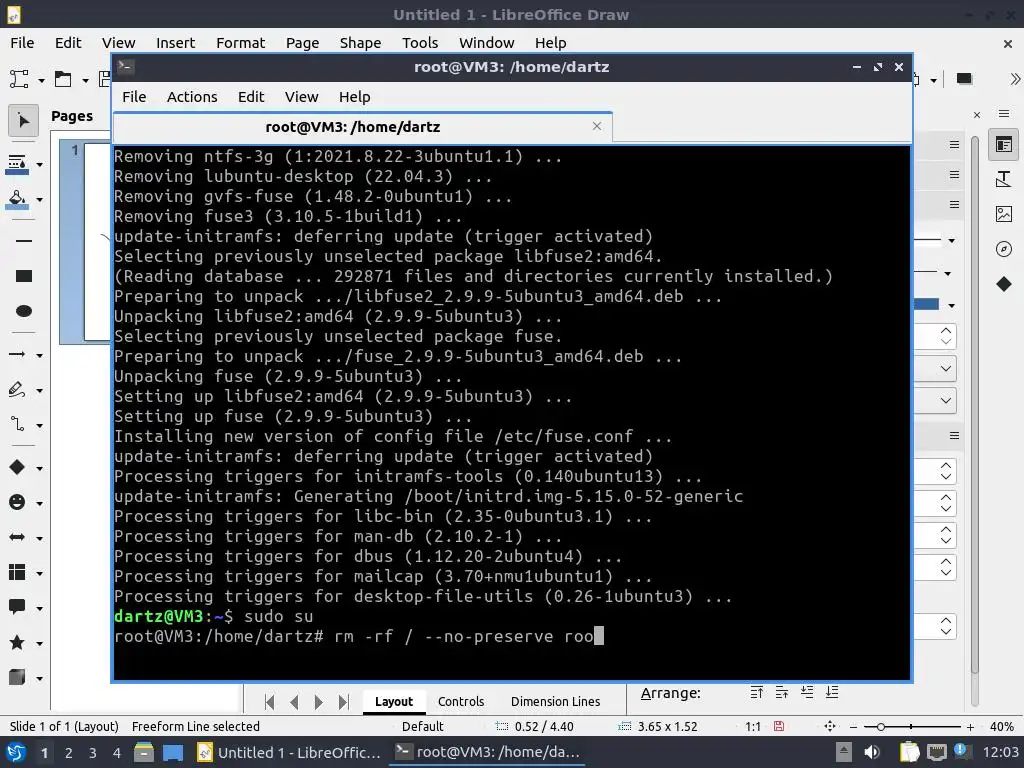
Task: Select the Layout layer tab
Action: [x=394, y=701]
